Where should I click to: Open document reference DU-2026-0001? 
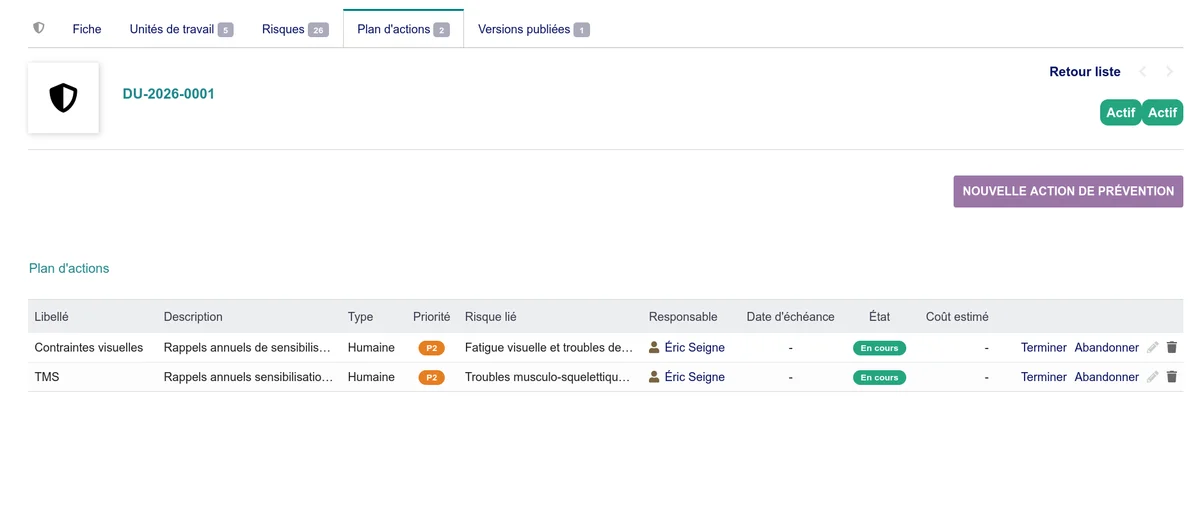coord(169,94)
